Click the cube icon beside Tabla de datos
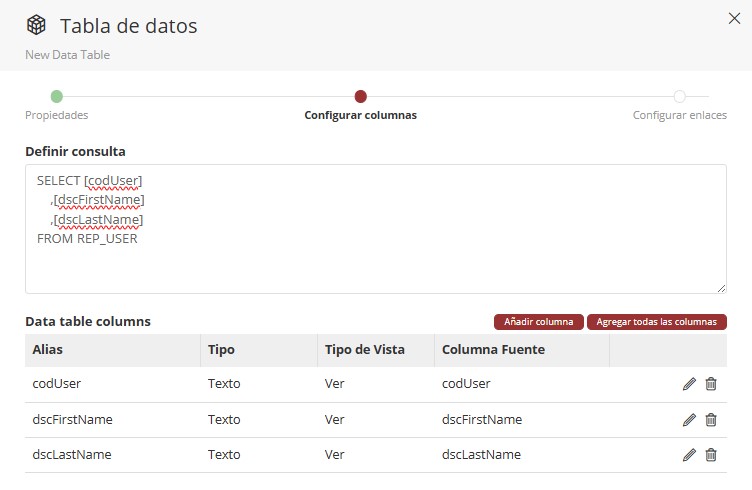 pos(36,26)
